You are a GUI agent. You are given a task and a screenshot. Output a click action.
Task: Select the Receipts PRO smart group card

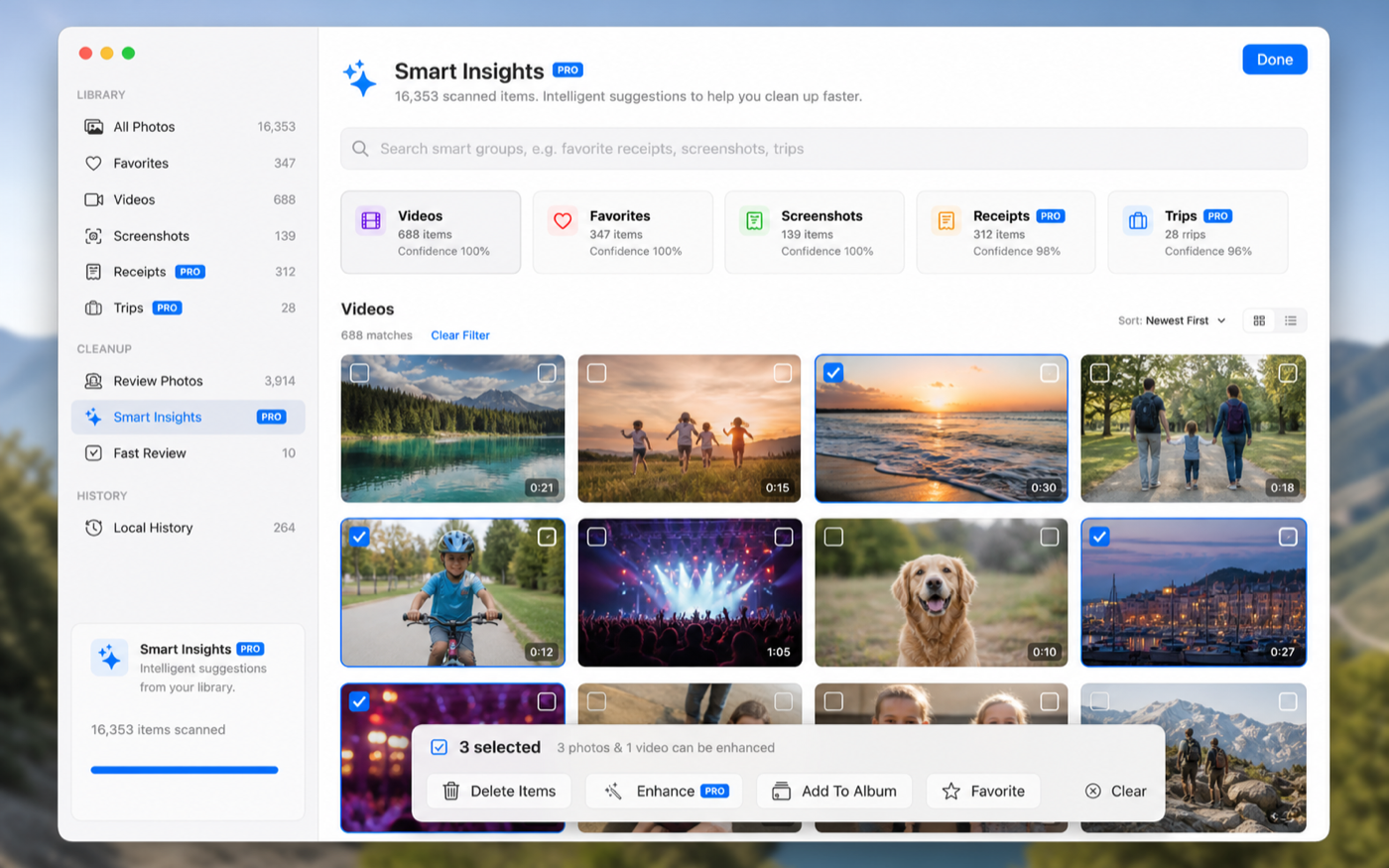[x=1005, y=232]
